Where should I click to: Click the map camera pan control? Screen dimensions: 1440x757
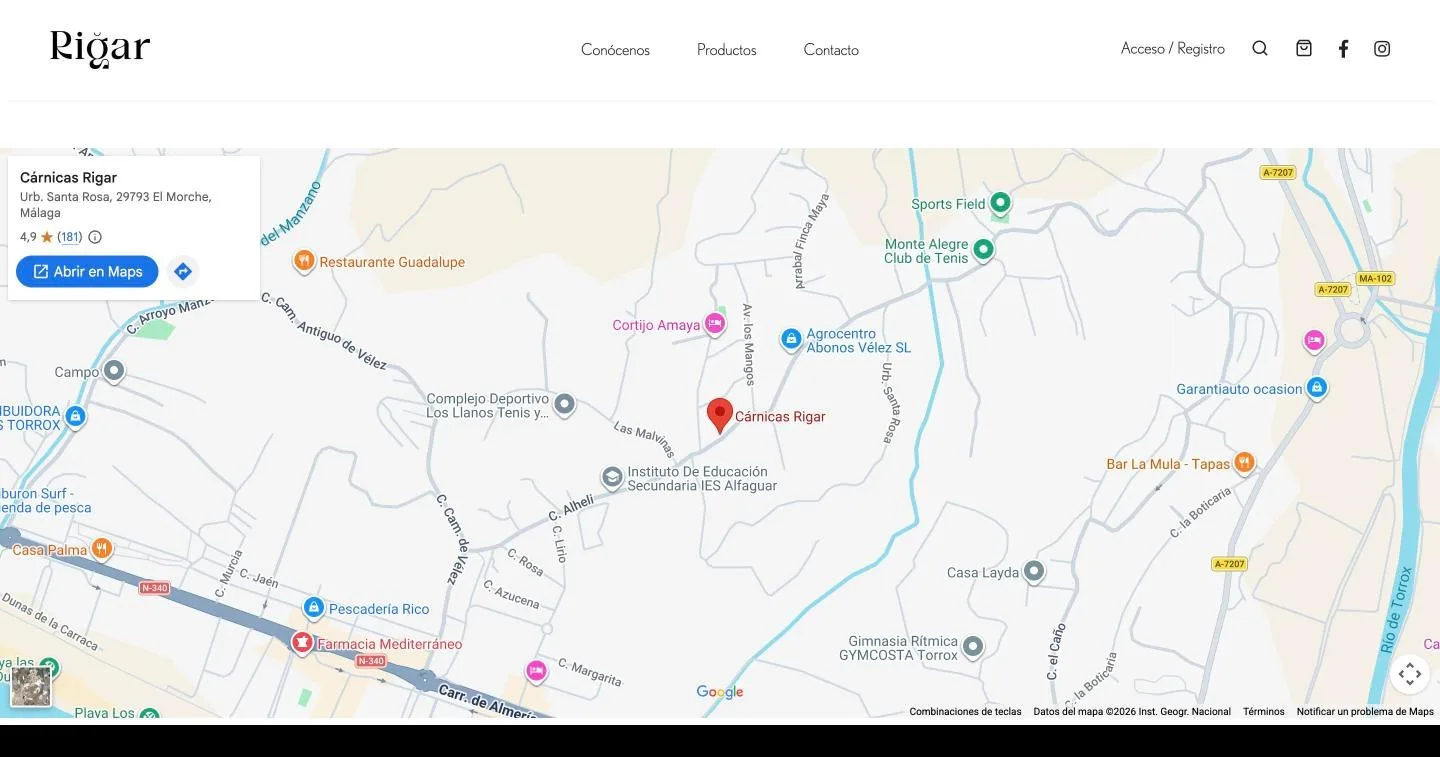(x=1410, y=674)
